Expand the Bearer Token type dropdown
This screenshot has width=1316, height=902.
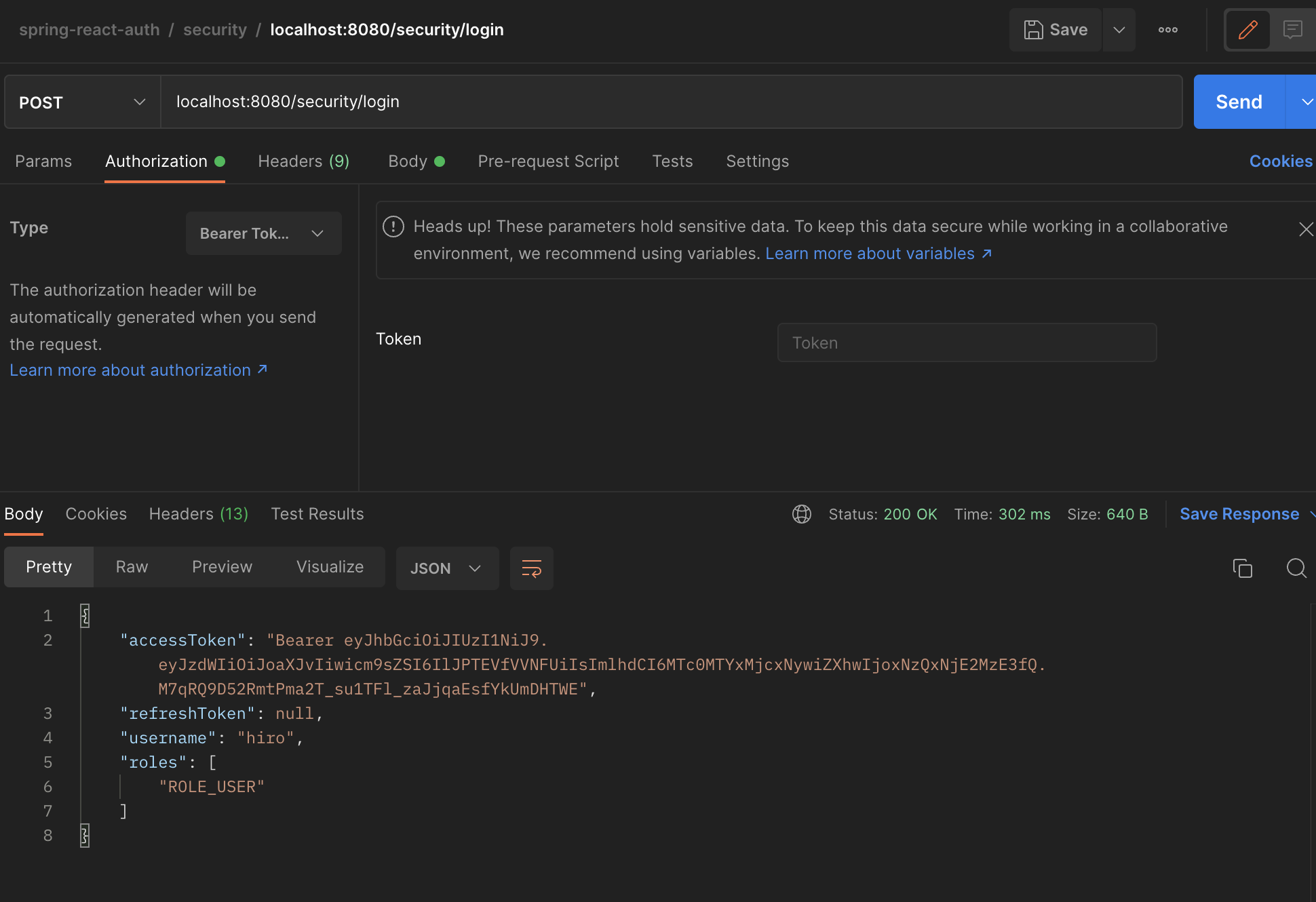point(263,233)
